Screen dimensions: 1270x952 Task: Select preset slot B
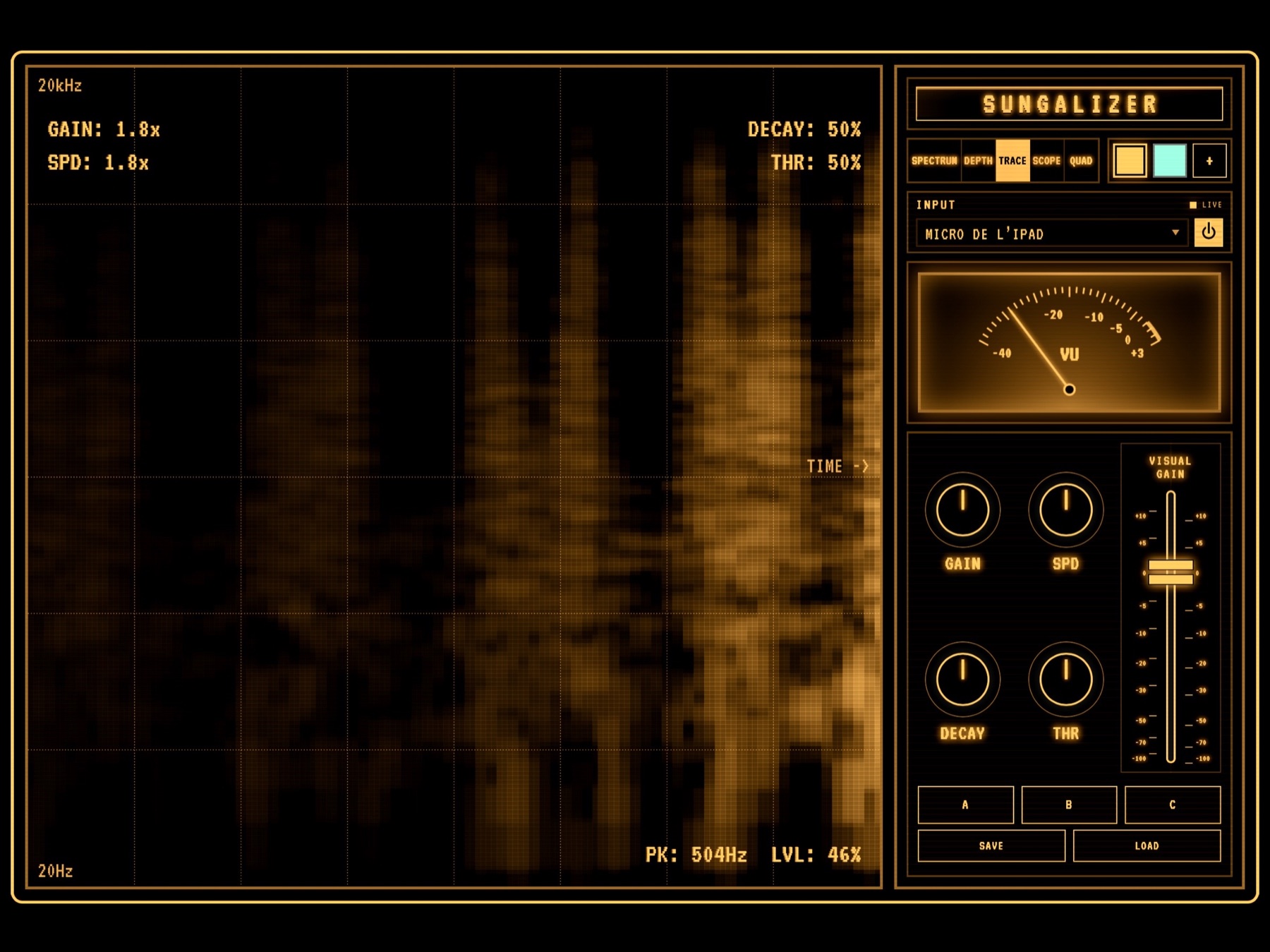1069,805
